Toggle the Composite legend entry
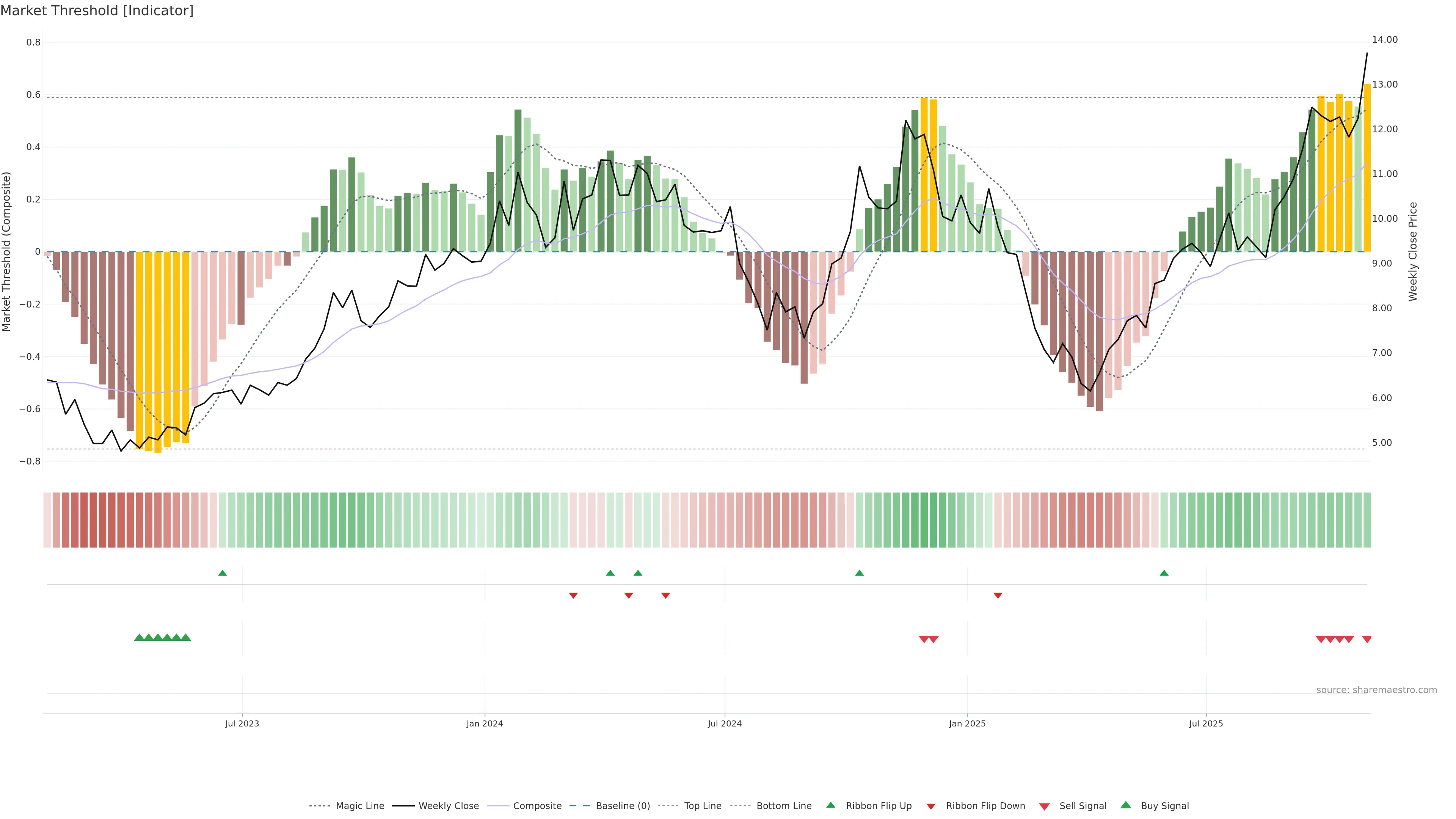The height and width of the screenshot is (819, 1456). point(537,806)
